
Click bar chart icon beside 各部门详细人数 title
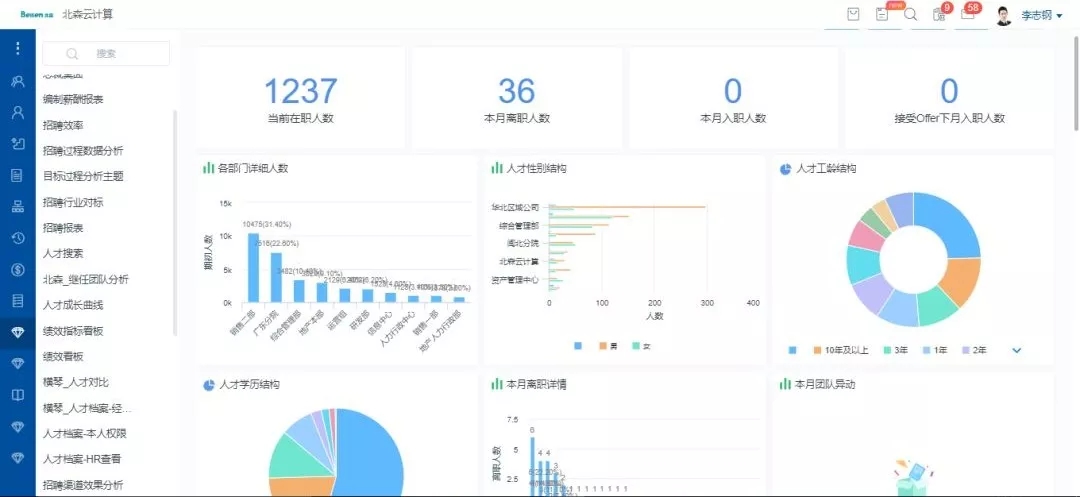point(208,168)
